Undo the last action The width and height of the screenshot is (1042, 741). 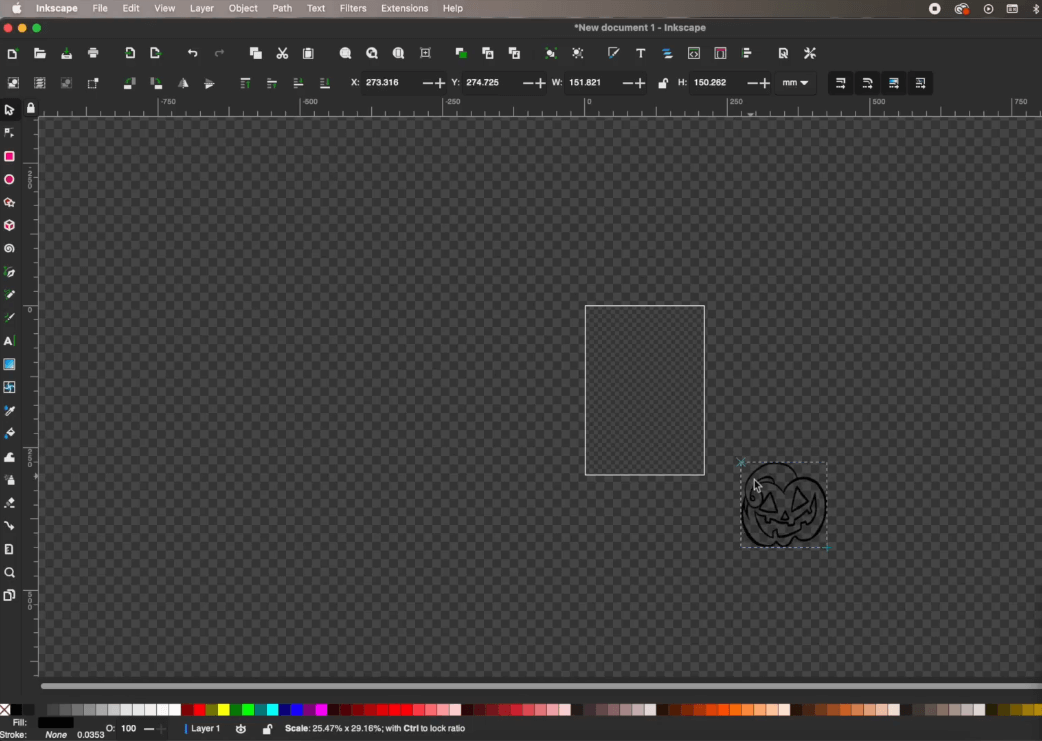tap(193, 53)
